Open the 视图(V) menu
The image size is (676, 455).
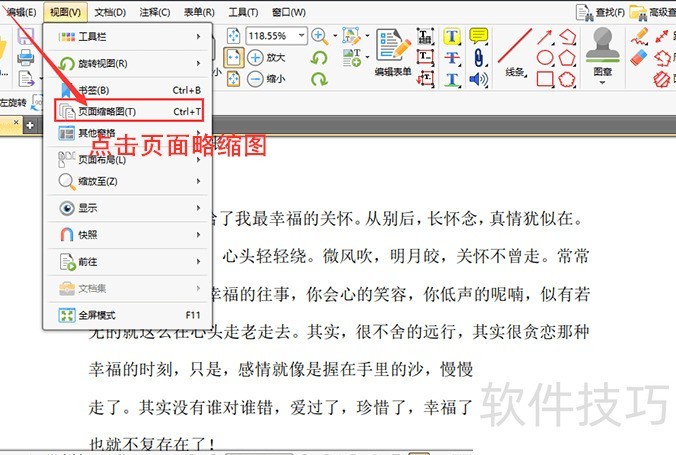tap(65, 13)
